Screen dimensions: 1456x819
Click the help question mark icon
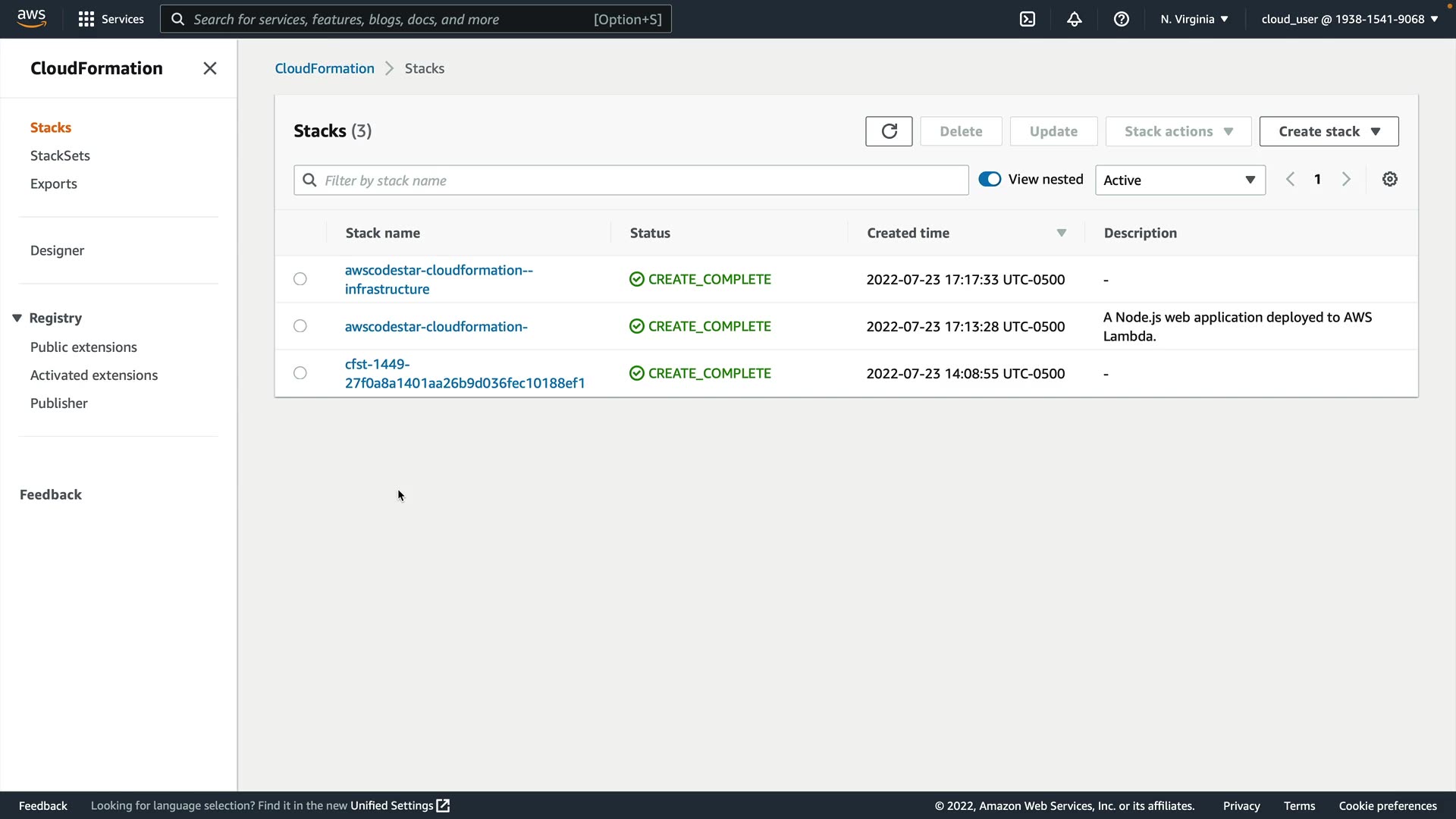point(1121,19)
